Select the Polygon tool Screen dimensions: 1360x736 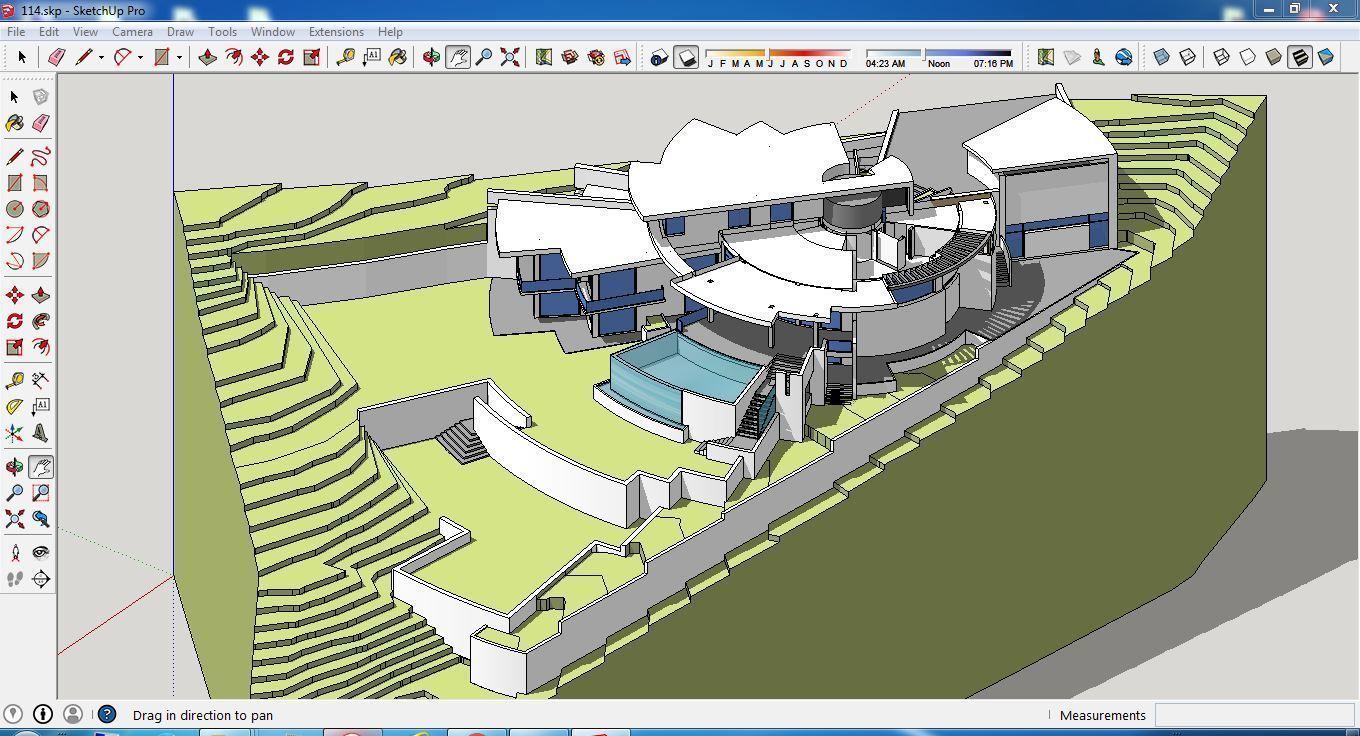point(41,209)
